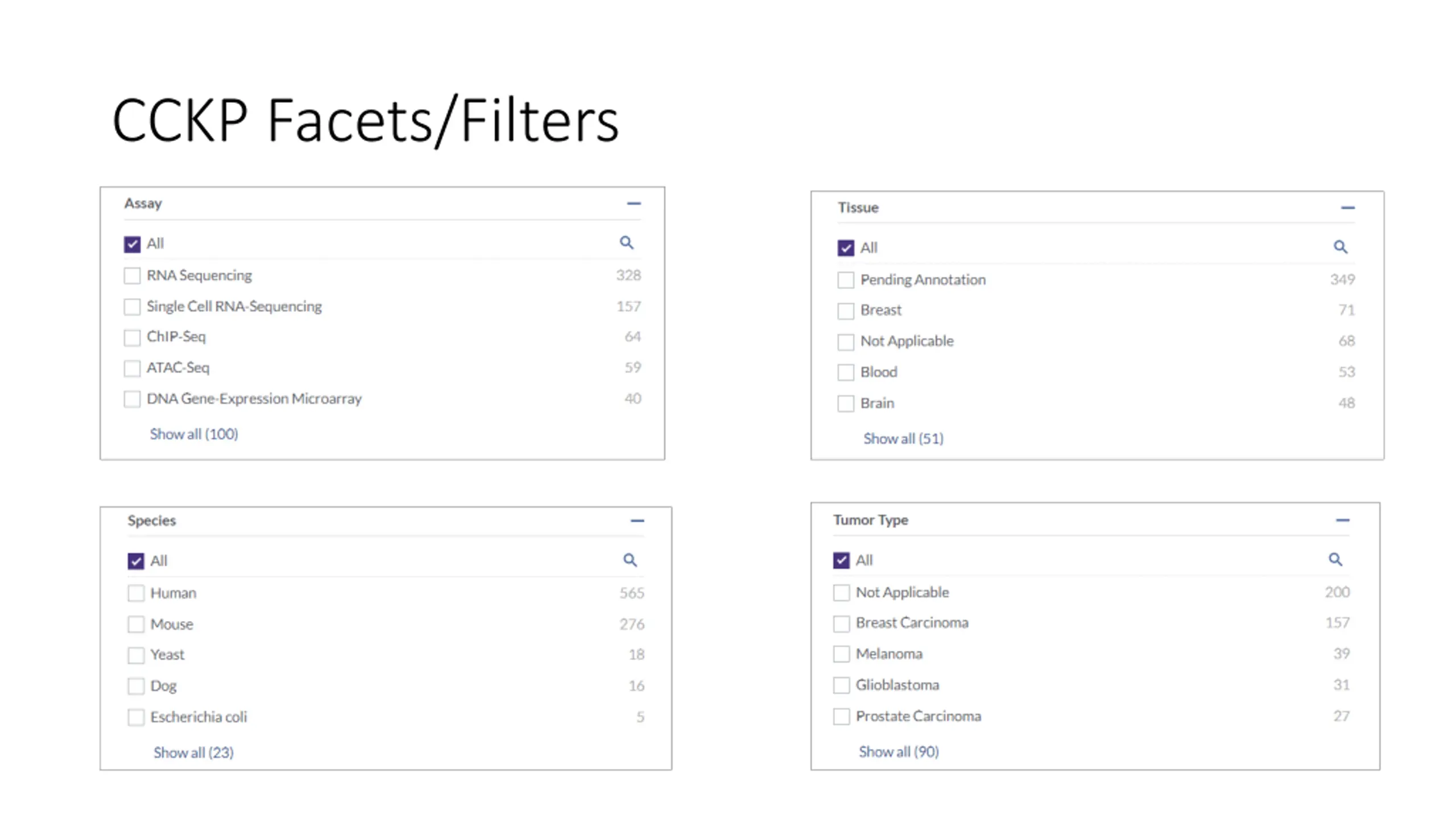Open Show all (23) species list
Viewport: 1456px width, 819px height.
193,752
